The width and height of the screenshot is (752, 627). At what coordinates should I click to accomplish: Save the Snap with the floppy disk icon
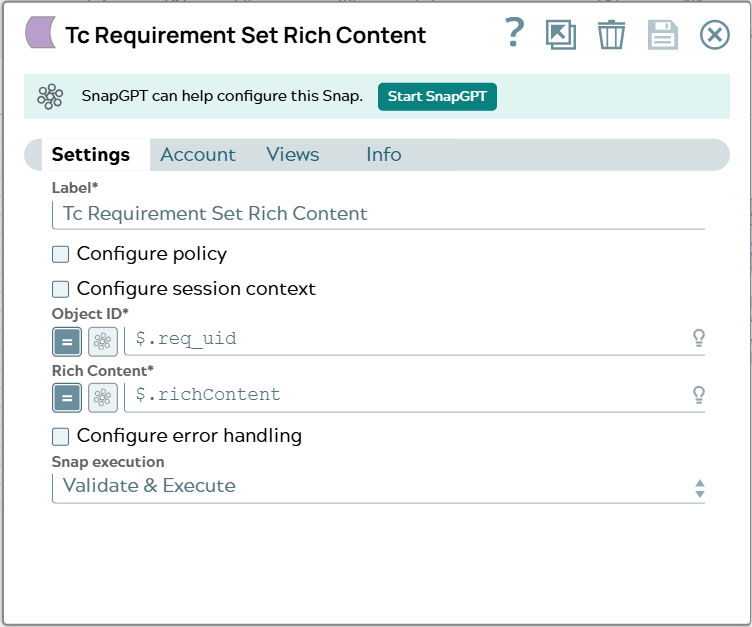point(663,35)
